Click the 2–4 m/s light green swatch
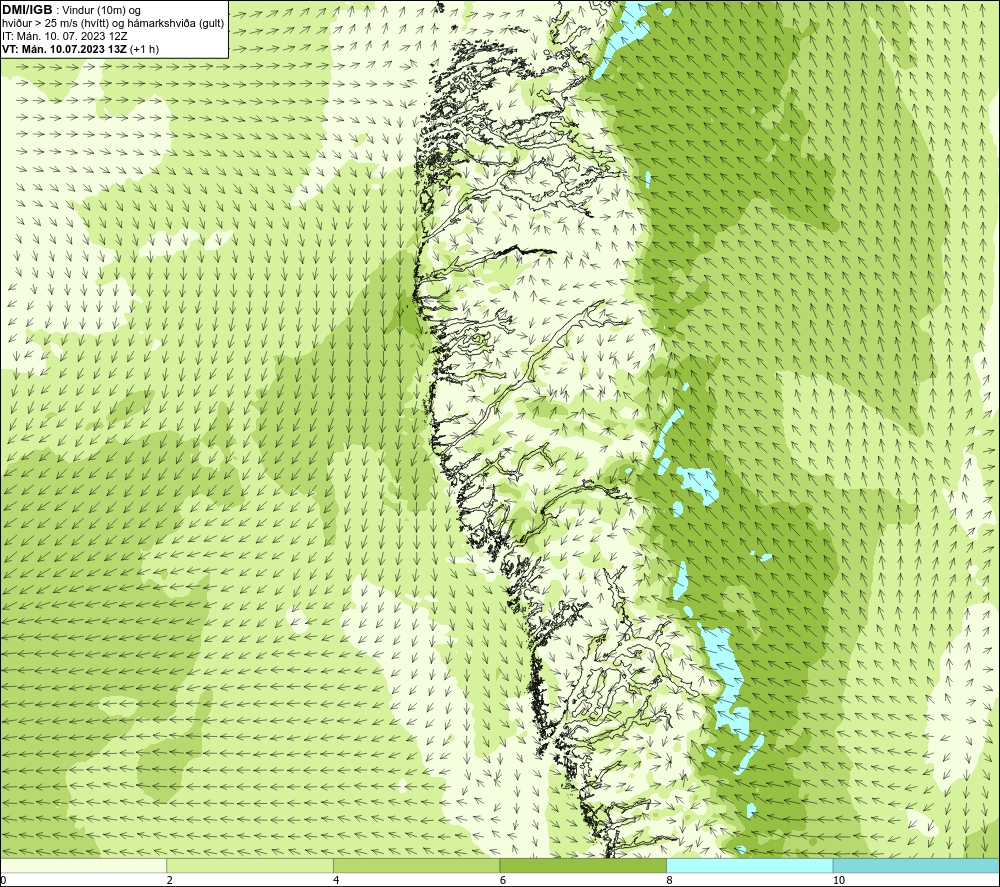1000x887 pixels. [250, 866]
